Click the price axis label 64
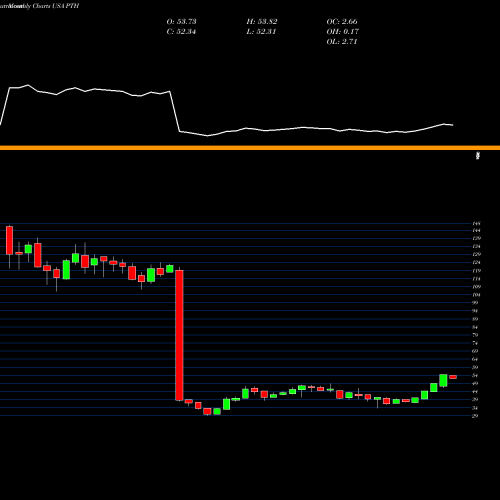 pos(475,359)
